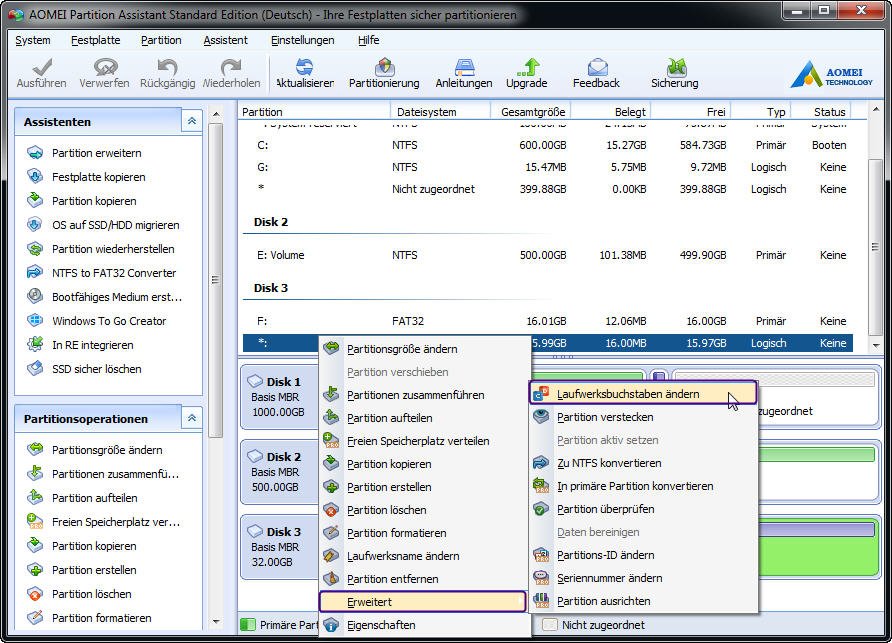Click Partition erstellen in Partitionsoperationen panel
Viewport: 892px width, 643px height.
[x=94, y=570]
